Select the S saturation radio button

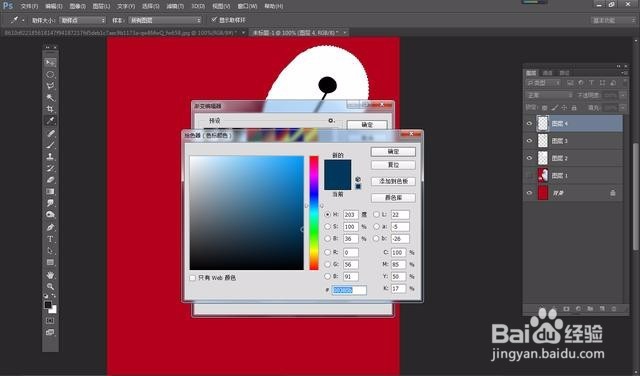coord(327,227)
